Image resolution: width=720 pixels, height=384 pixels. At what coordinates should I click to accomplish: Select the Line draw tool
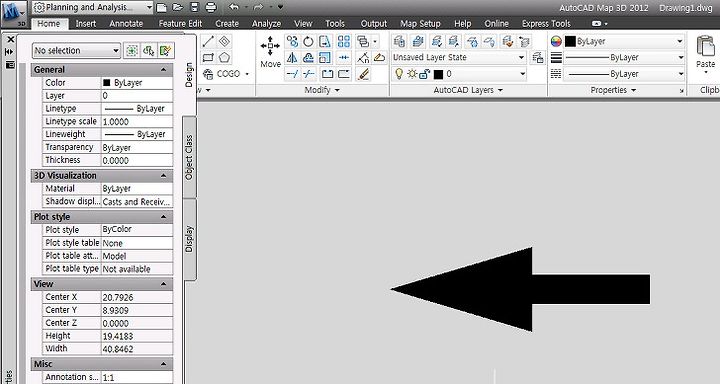pos(208,41)
